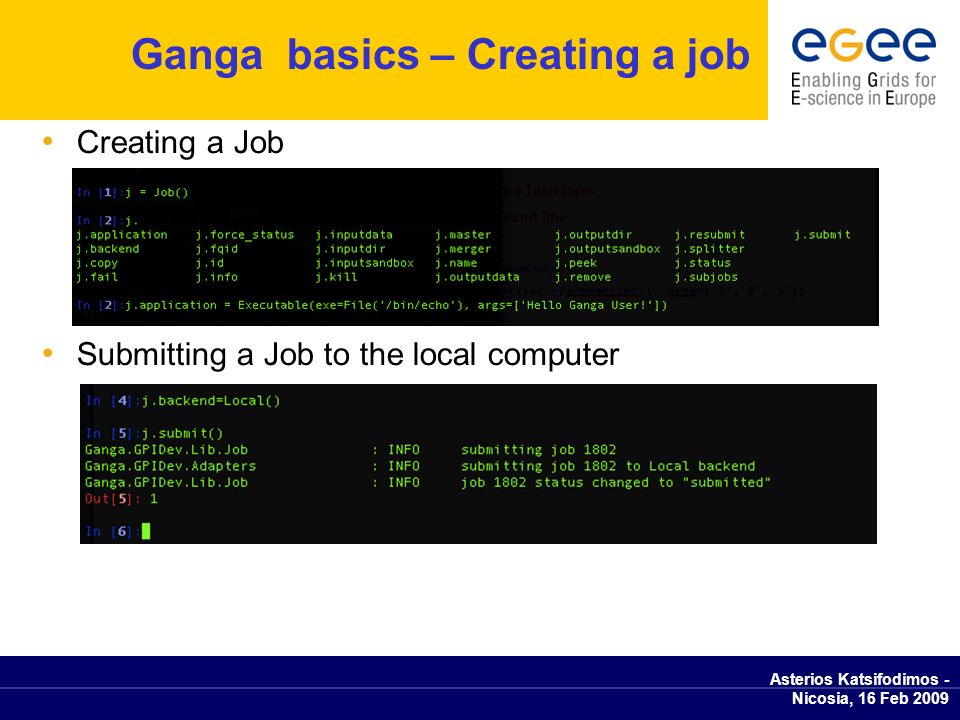
Task: Click the 'j.inputsandbox' completion entry
Action: (x=365, y=263)
